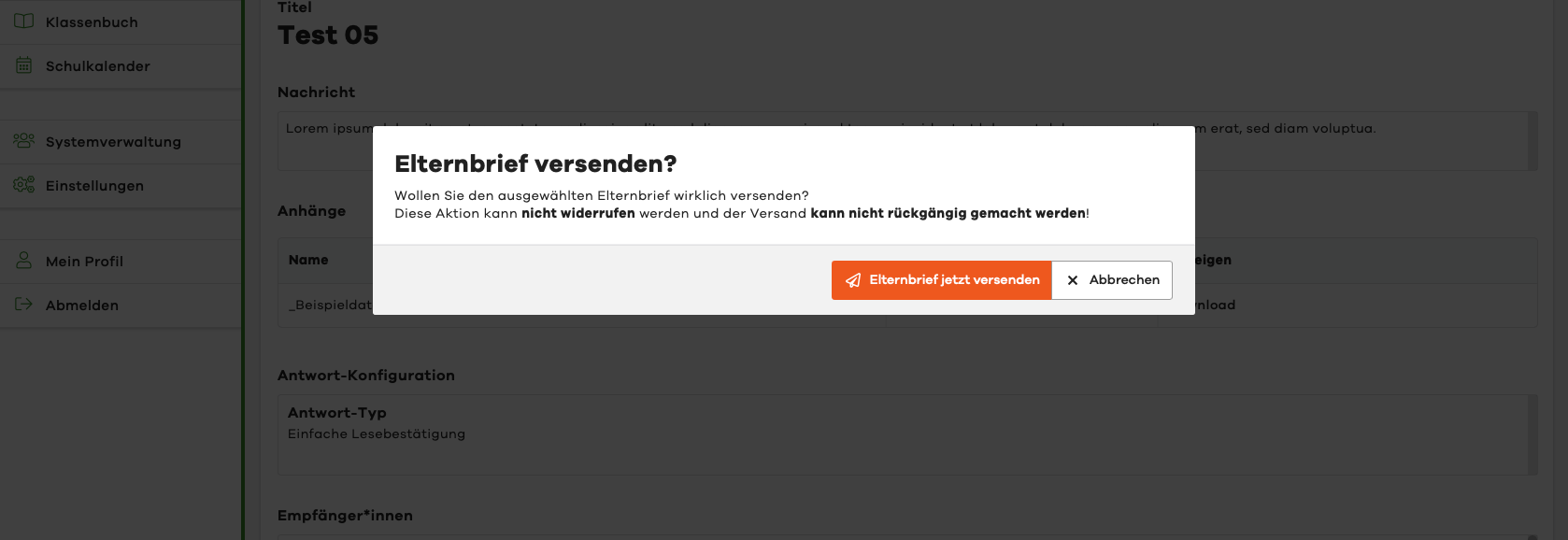Screen dimensions: 1568x540
Task: Click the Klassenbuch book icon
Action: point(24,21)
